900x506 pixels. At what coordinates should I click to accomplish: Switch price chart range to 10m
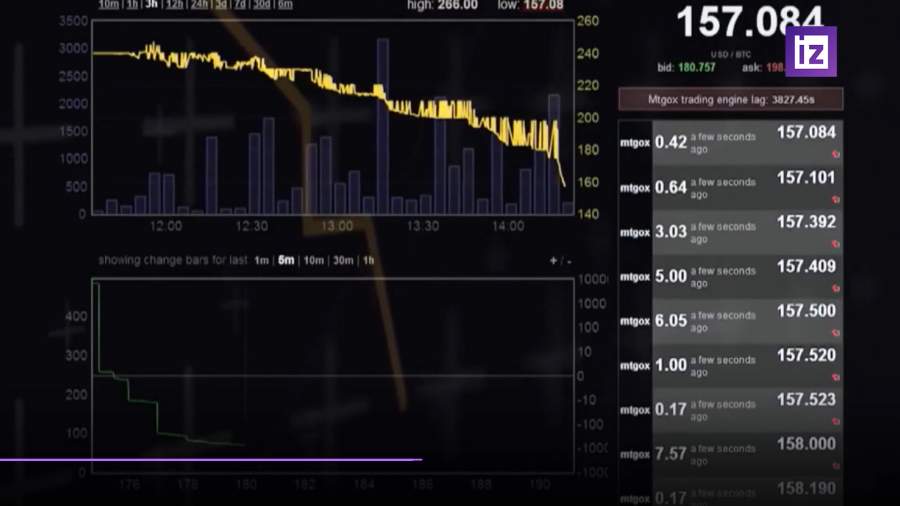[107, 5]
